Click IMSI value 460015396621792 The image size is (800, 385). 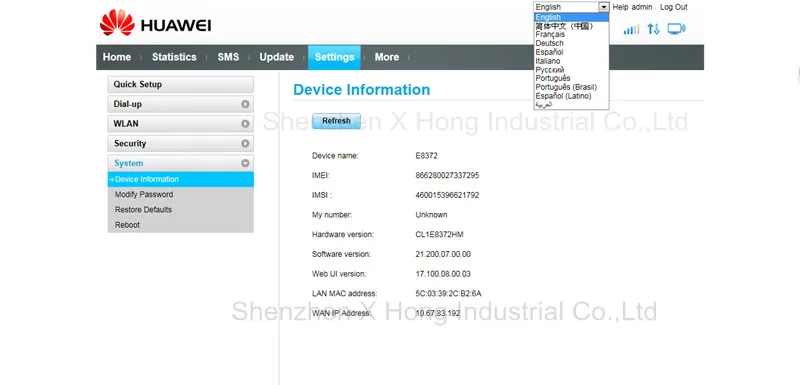tap(447, 195)
